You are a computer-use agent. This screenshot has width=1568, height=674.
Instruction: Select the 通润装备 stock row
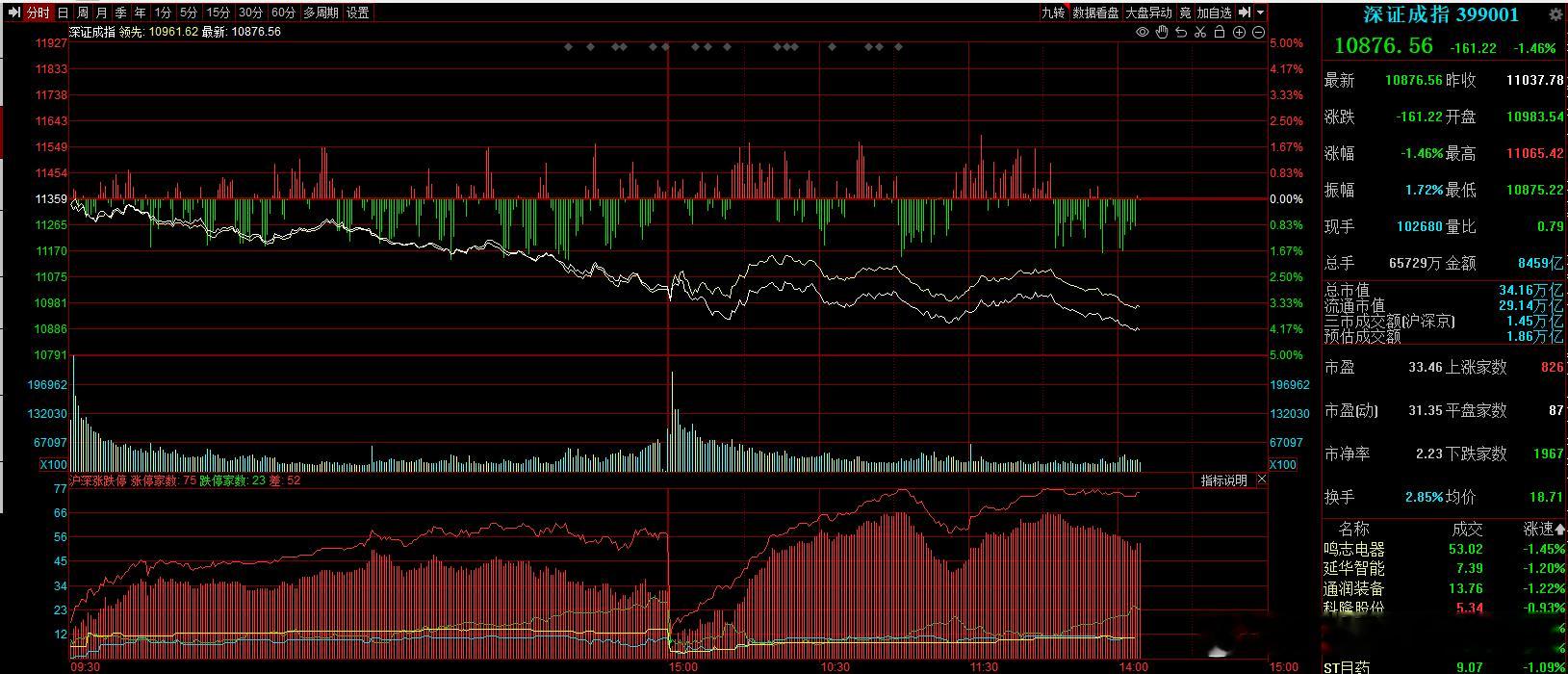(1445, 588)
